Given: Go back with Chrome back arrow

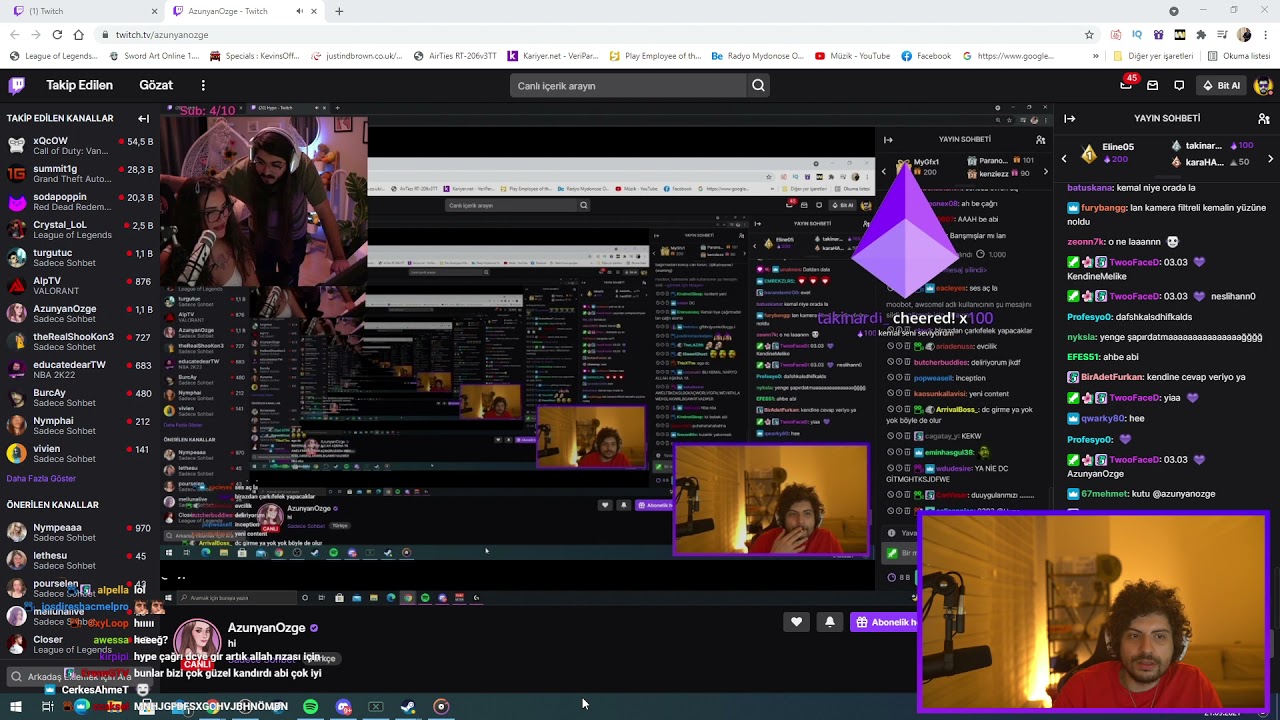Looking at the screenshot, I should tap(14, 34).
